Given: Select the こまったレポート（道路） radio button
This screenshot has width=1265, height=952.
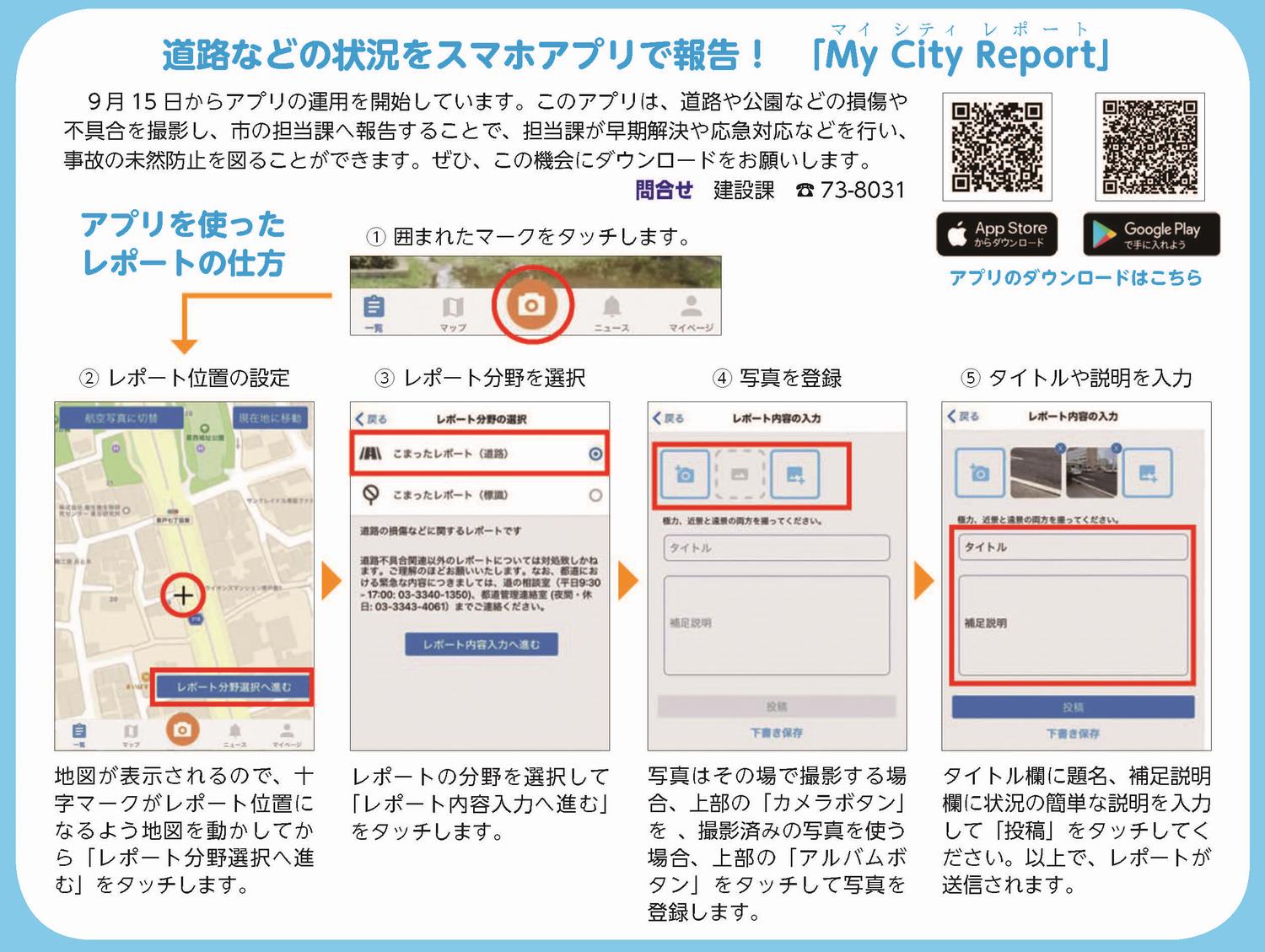Looking at the screenshot, I should point(595,454).
